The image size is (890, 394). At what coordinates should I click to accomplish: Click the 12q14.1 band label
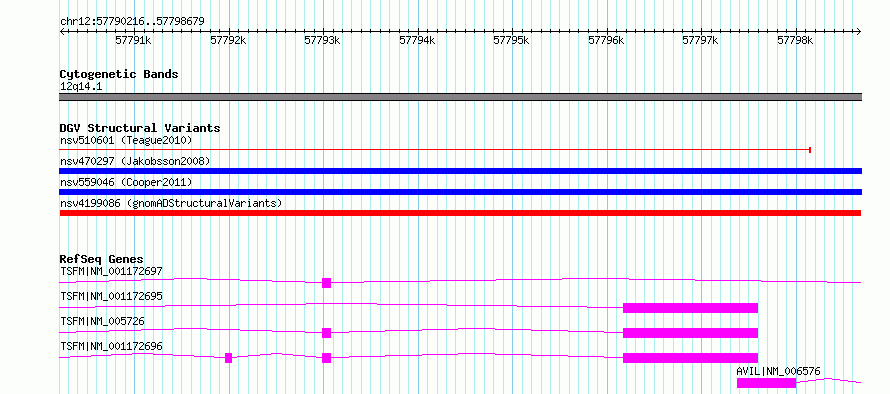(x=81, y=87)
